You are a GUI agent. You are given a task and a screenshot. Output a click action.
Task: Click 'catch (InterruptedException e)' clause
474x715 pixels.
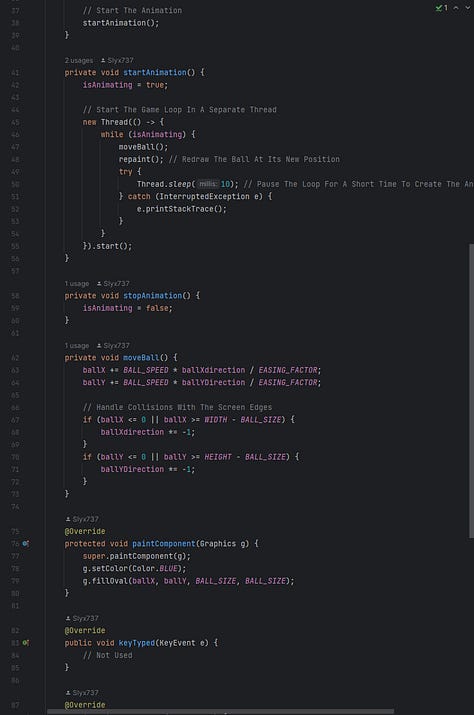tap(195, 197)
